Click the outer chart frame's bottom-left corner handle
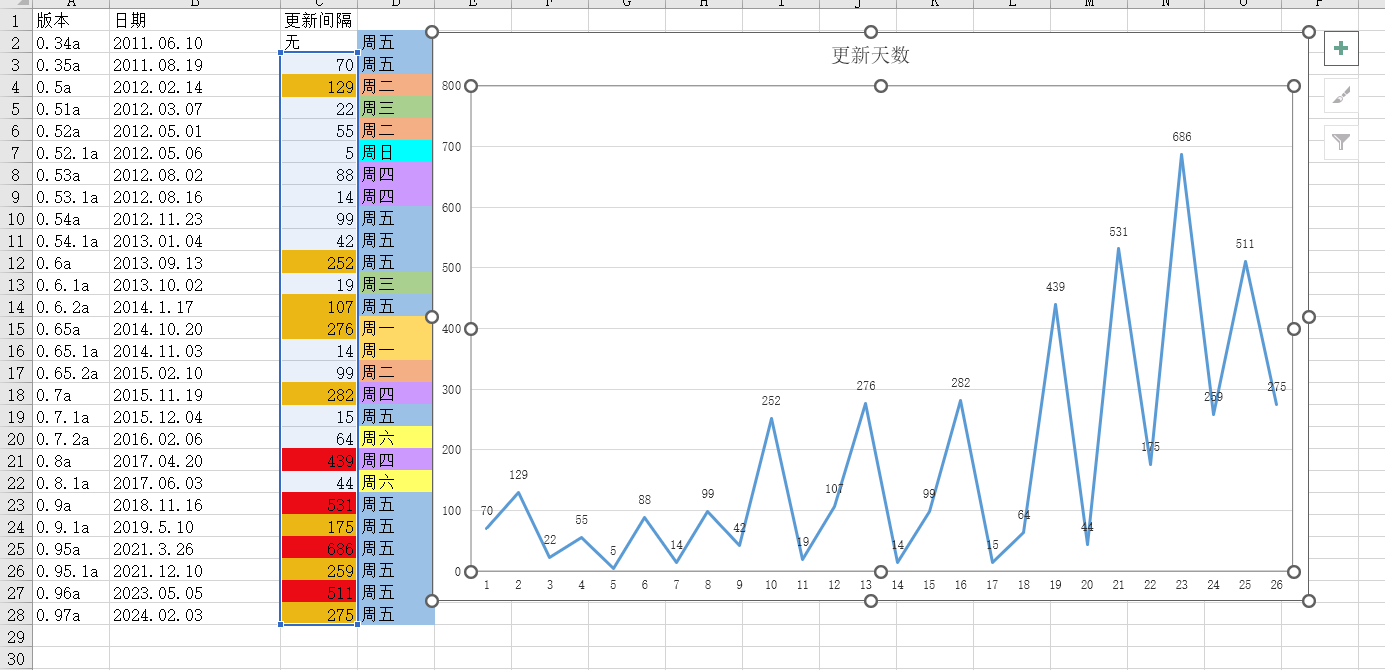The width and height of the screenshot is (1385, 670). click(x=433, y=600)
